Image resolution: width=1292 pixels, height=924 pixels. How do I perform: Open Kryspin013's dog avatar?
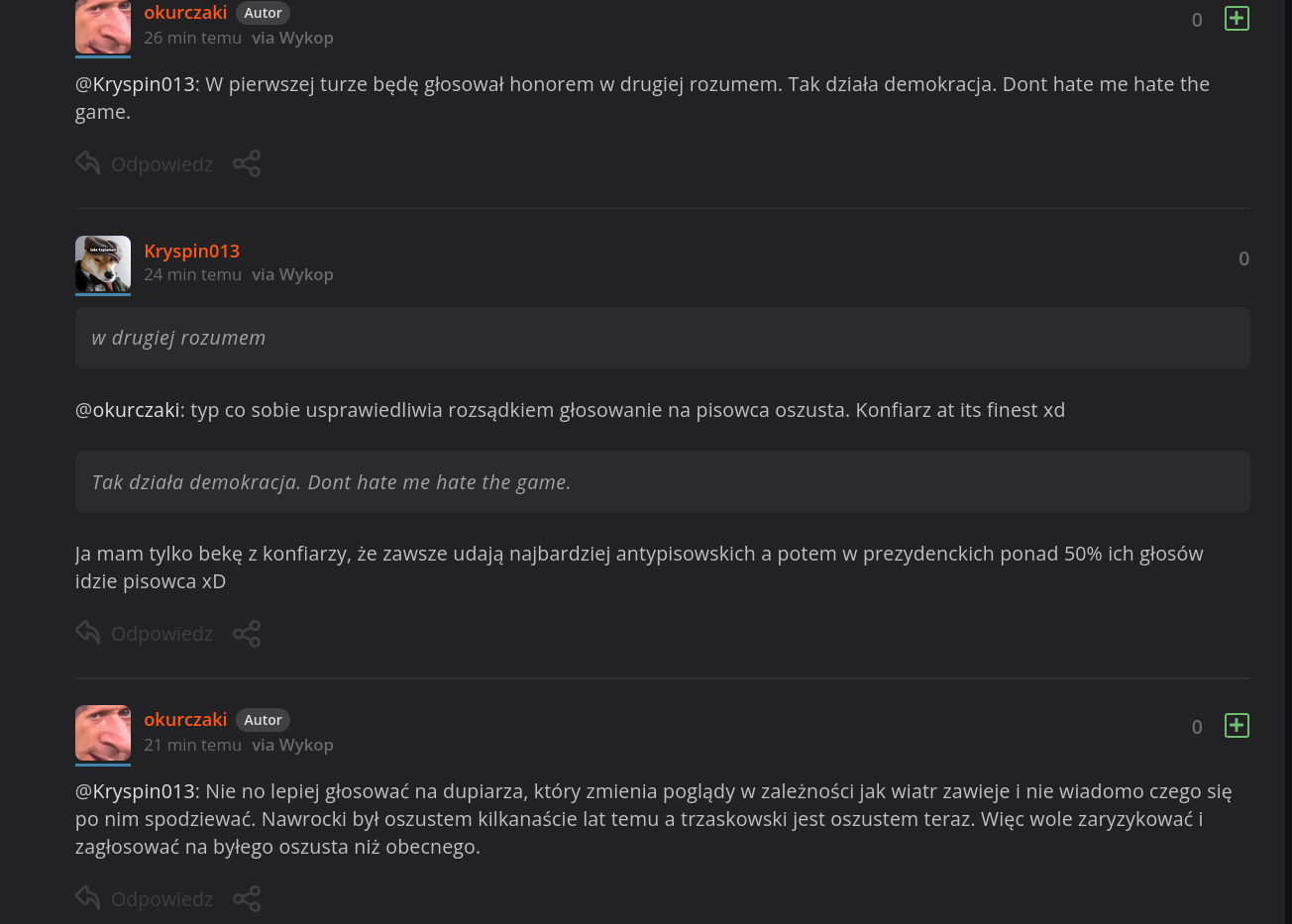(103, 263)
